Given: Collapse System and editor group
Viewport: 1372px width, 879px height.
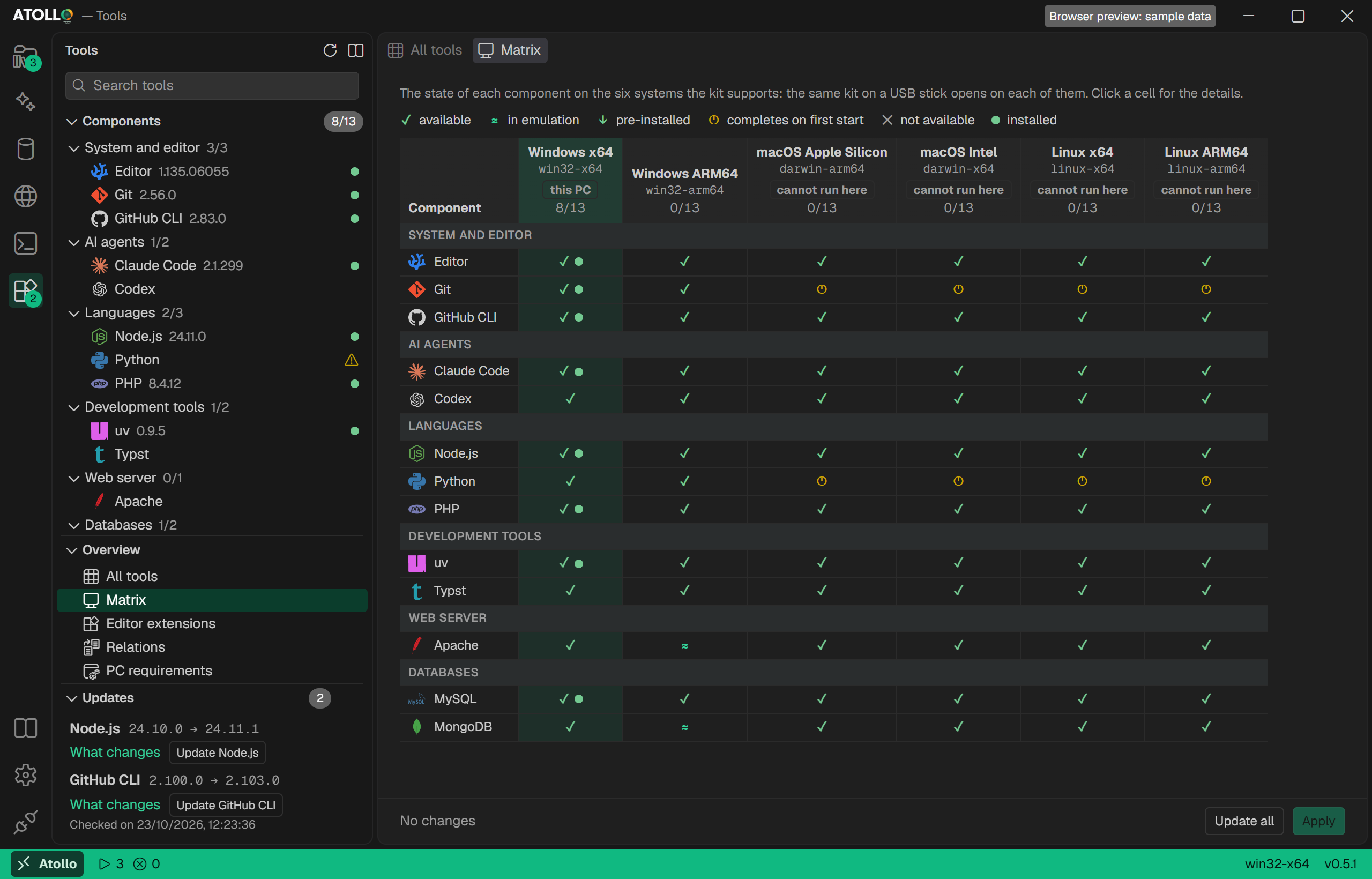Looking at the screenshot, I should point(73,148).
